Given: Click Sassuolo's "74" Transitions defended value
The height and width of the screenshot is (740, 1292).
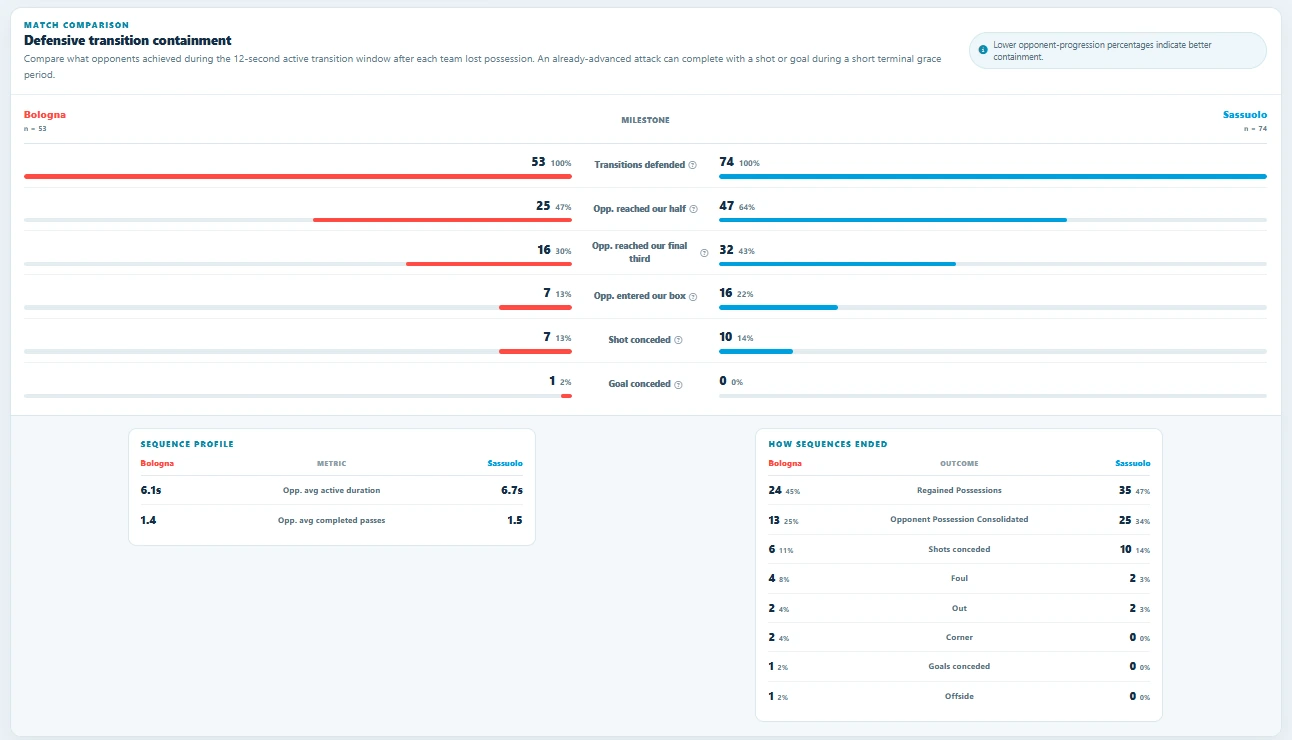Looking at the screenshot, I should [727, 162].
